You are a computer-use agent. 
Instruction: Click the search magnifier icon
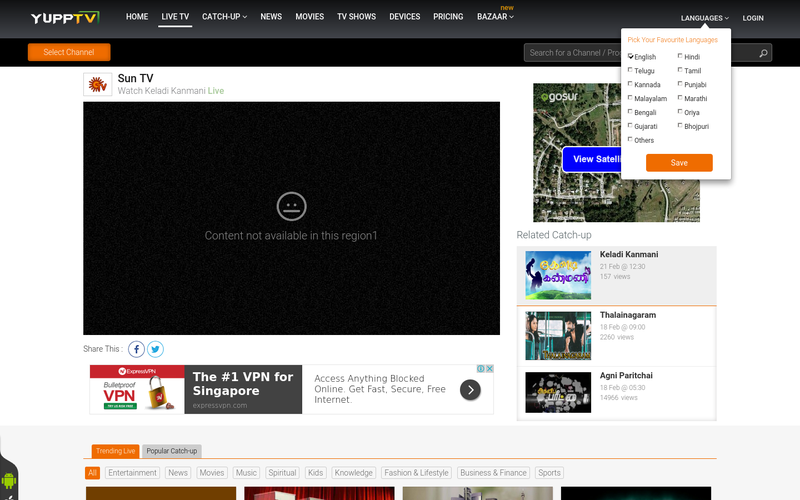(763, 53)
